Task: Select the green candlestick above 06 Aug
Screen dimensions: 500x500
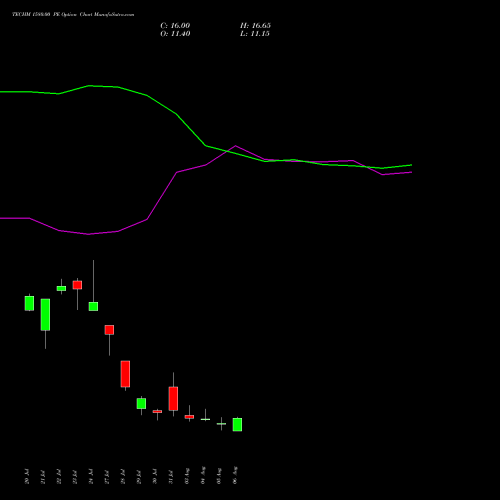Action: (237, 424)
